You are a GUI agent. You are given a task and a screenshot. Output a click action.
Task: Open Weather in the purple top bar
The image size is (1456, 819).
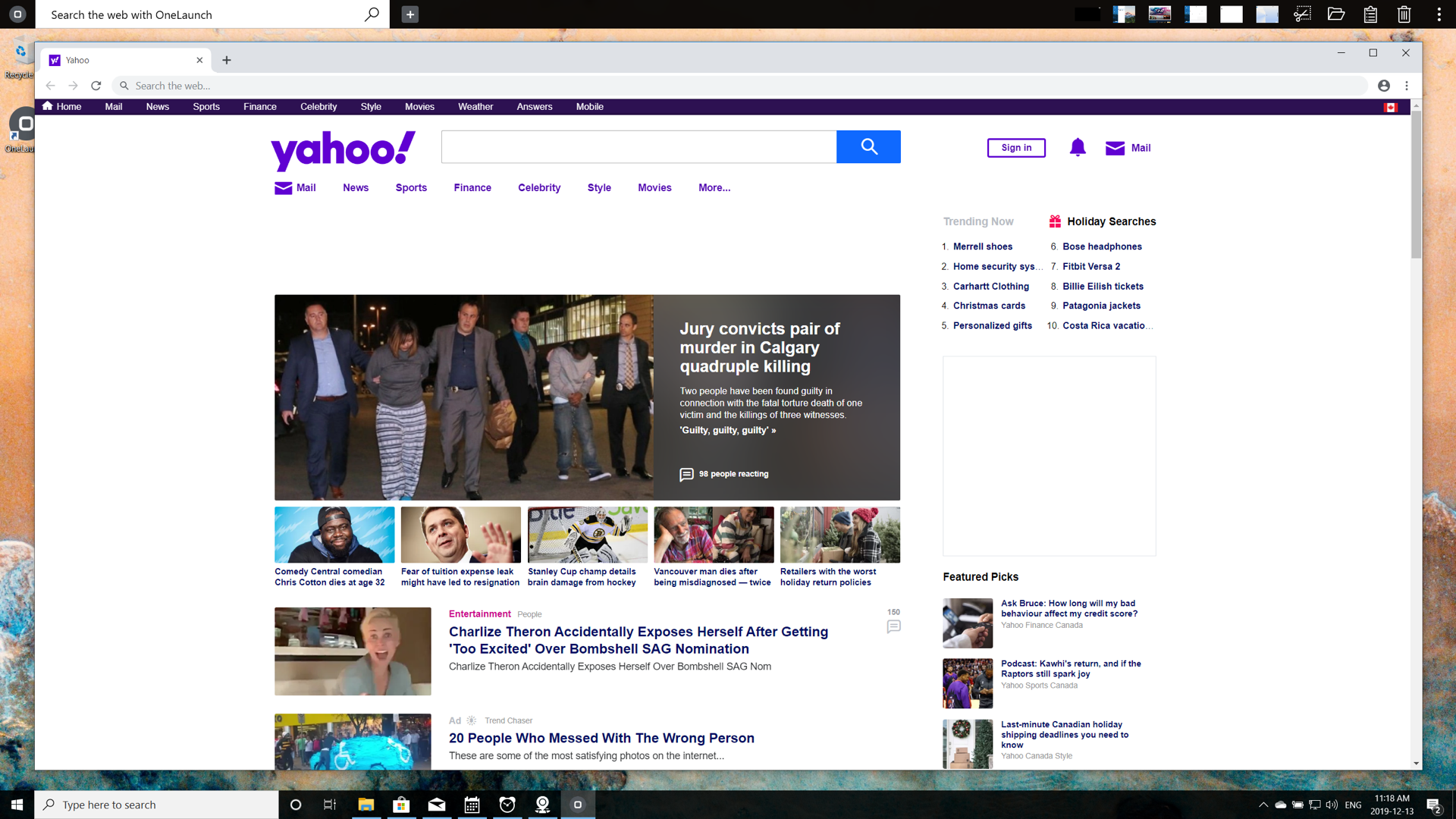(475, 107)
